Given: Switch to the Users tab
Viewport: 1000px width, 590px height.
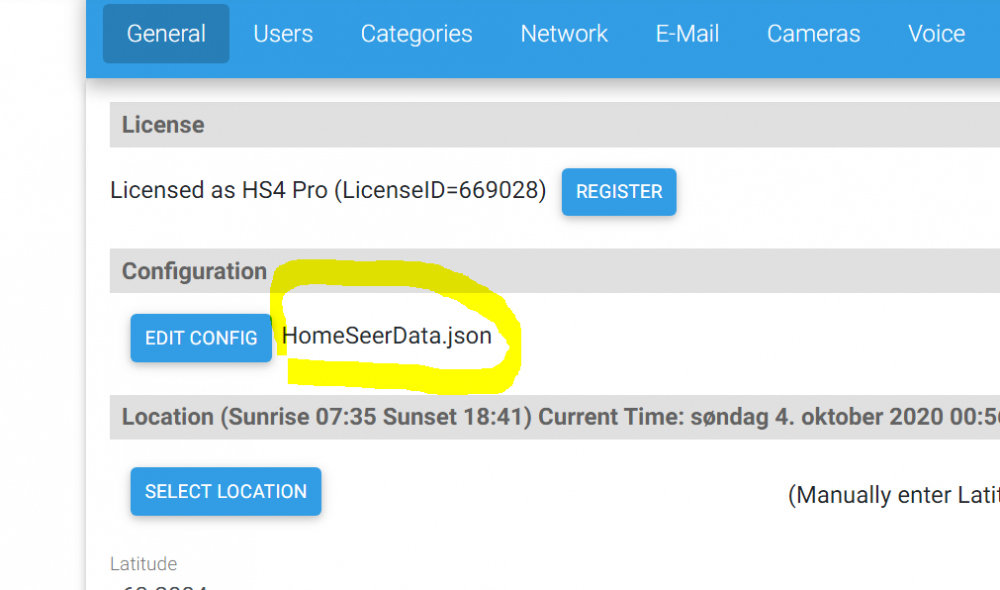Looking at the screenshot, I should 283,34.
